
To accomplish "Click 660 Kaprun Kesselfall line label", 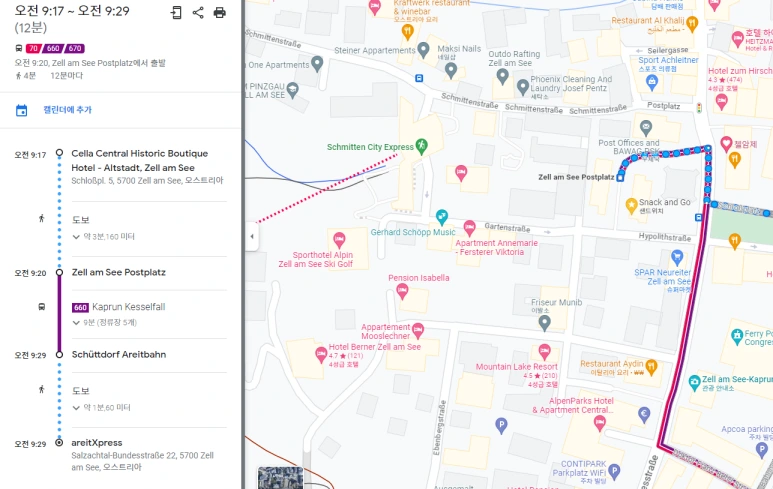I will pyautogui.click(x=119, y=307).
